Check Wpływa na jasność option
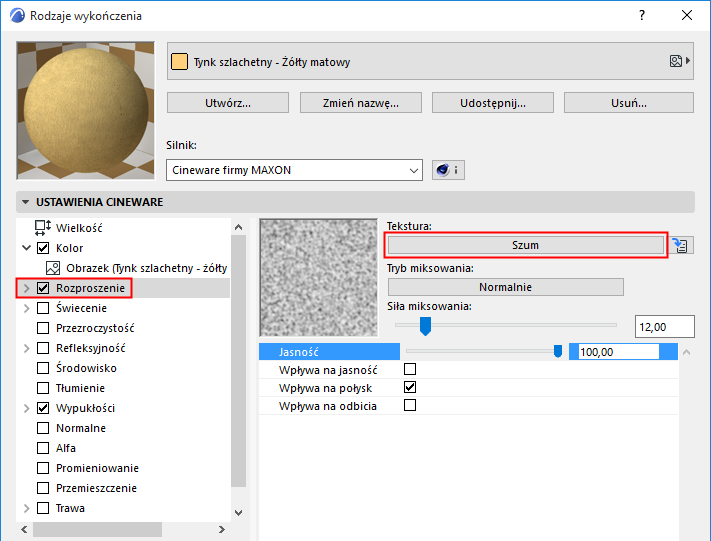711x541 pixels. 410,369
